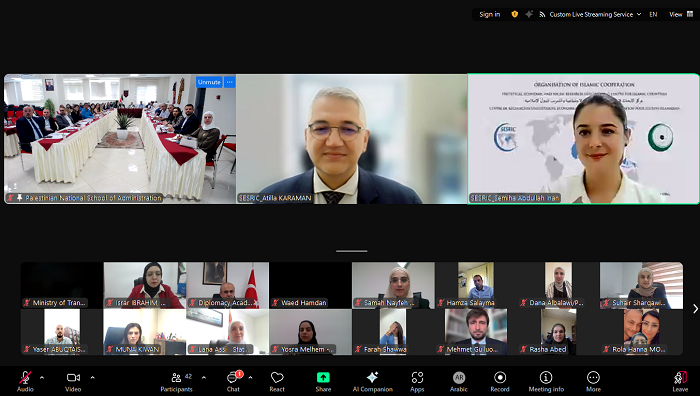Screen dimensions: 700x396
Task: Expand video options caret next to Video
Action: 92,377
